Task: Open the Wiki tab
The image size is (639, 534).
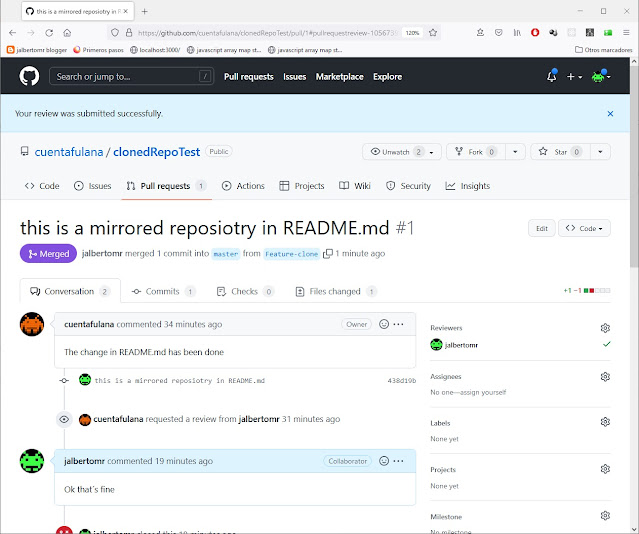Action: (355, 186)
